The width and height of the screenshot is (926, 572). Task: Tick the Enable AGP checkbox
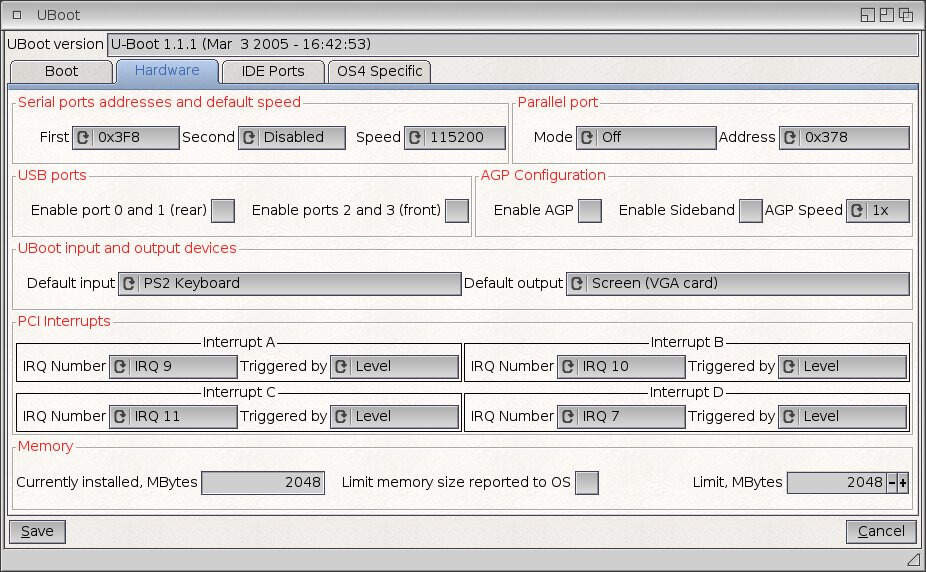[x=590, y=211]
